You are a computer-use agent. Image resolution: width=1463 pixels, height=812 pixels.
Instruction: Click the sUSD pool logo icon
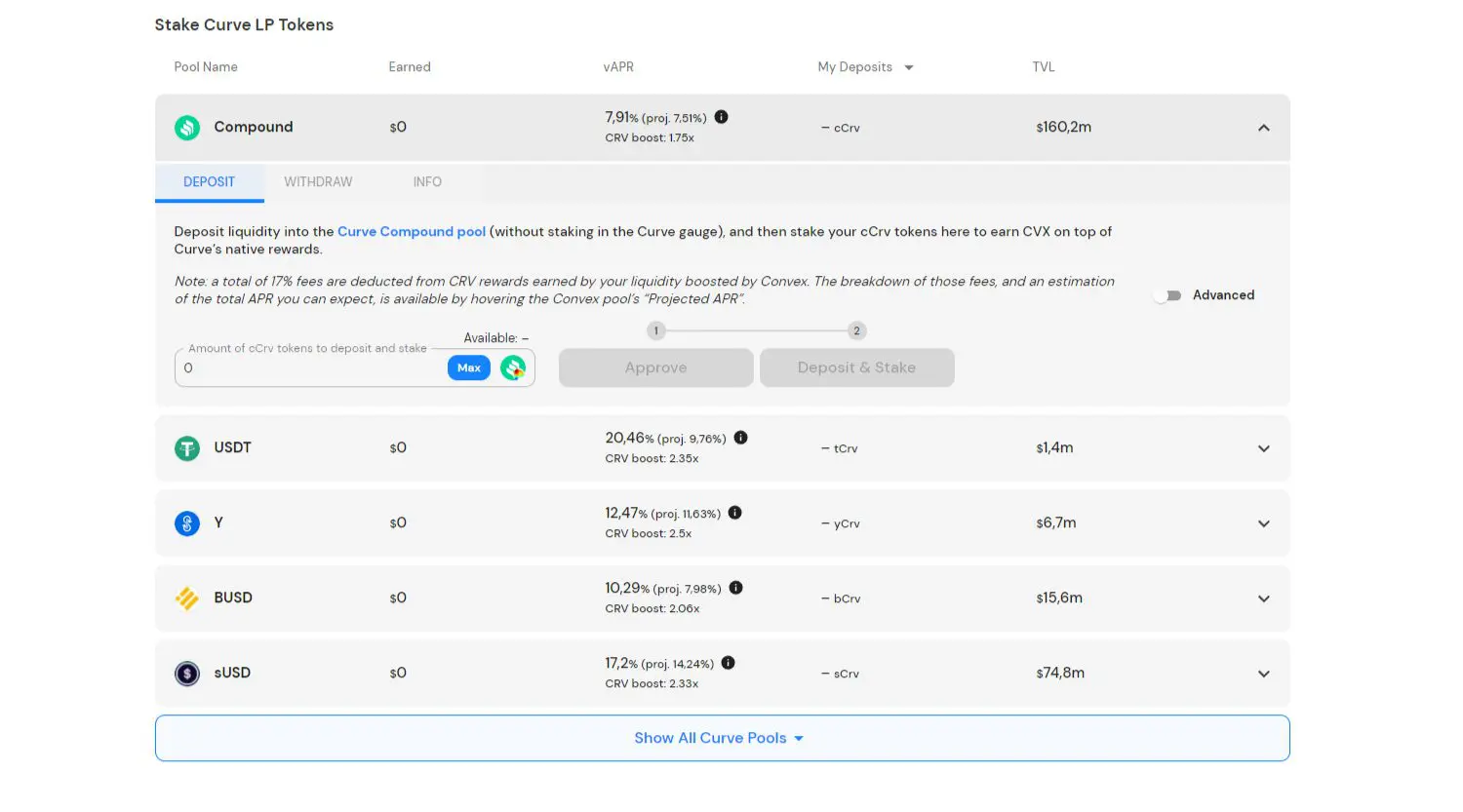coord(187,674)
